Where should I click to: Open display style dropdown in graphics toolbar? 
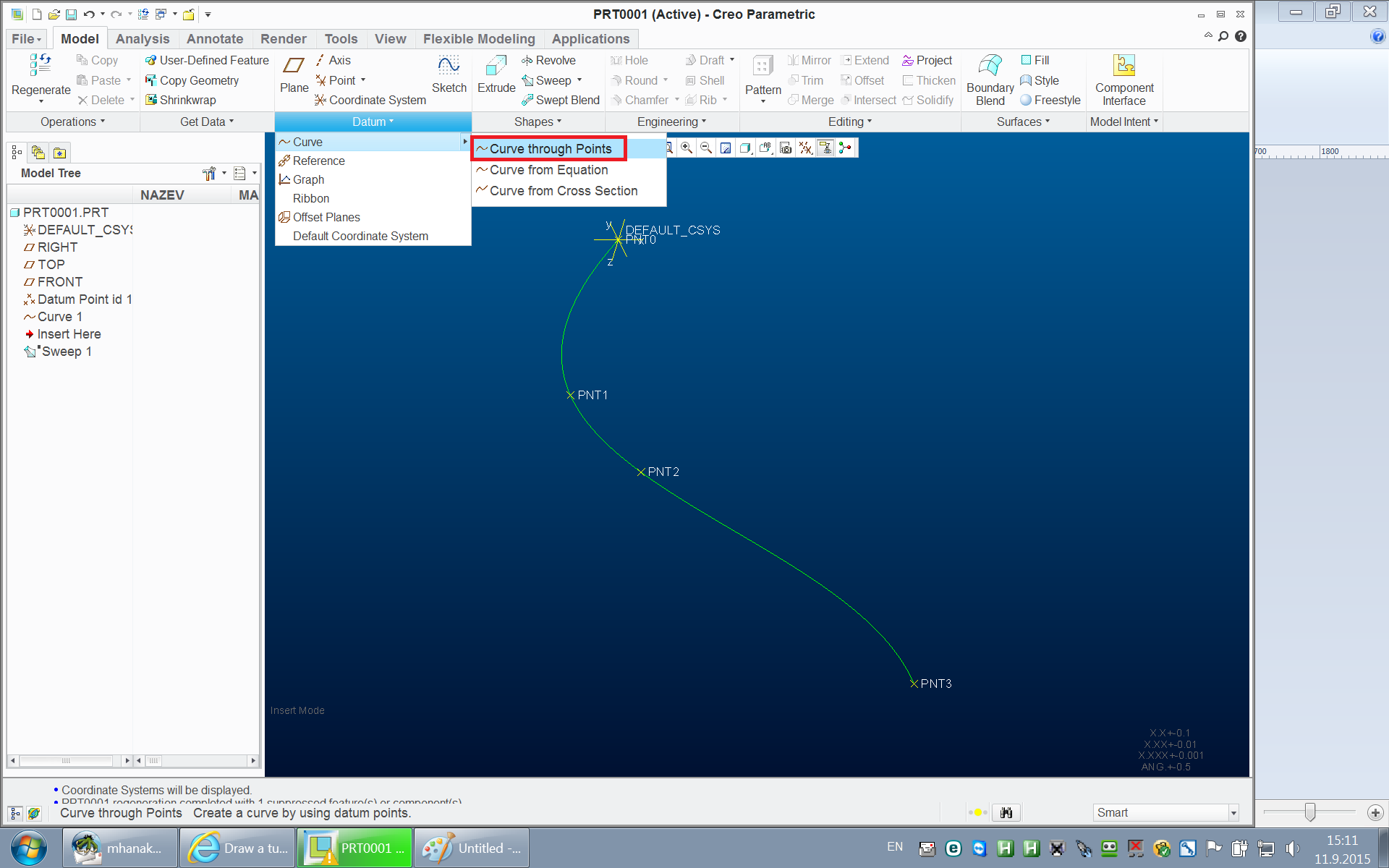point(746,148)
